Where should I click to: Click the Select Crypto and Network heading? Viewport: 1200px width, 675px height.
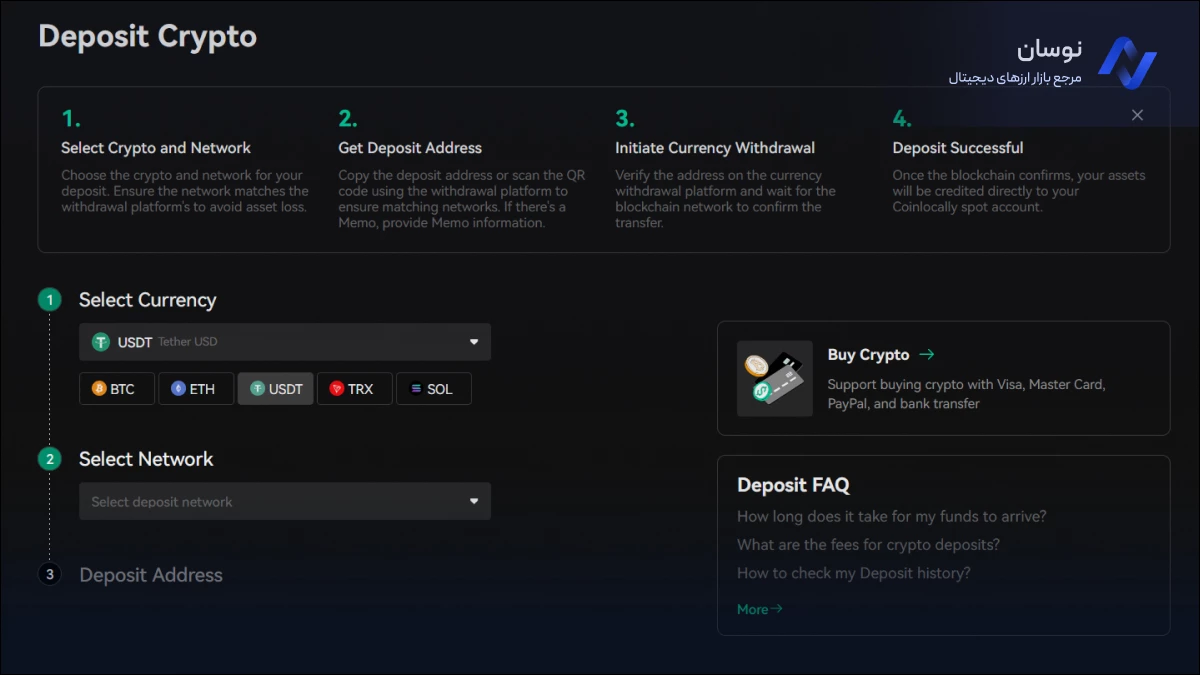click(156, 148)
